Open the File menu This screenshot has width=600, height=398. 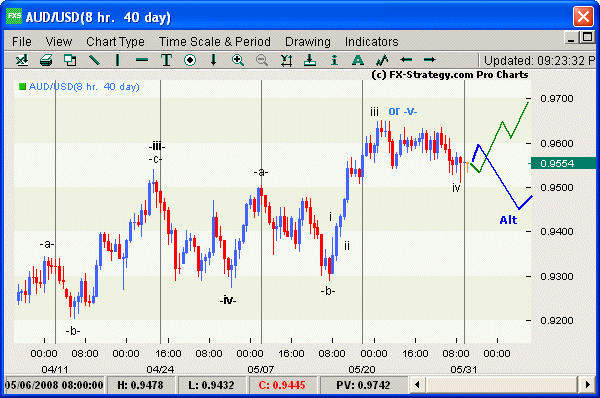point(22,41)
